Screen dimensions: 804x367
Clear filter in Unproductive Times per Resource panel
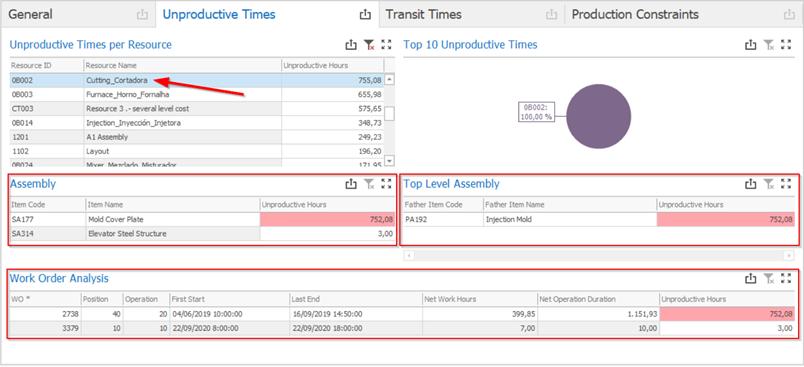point(369,45)
